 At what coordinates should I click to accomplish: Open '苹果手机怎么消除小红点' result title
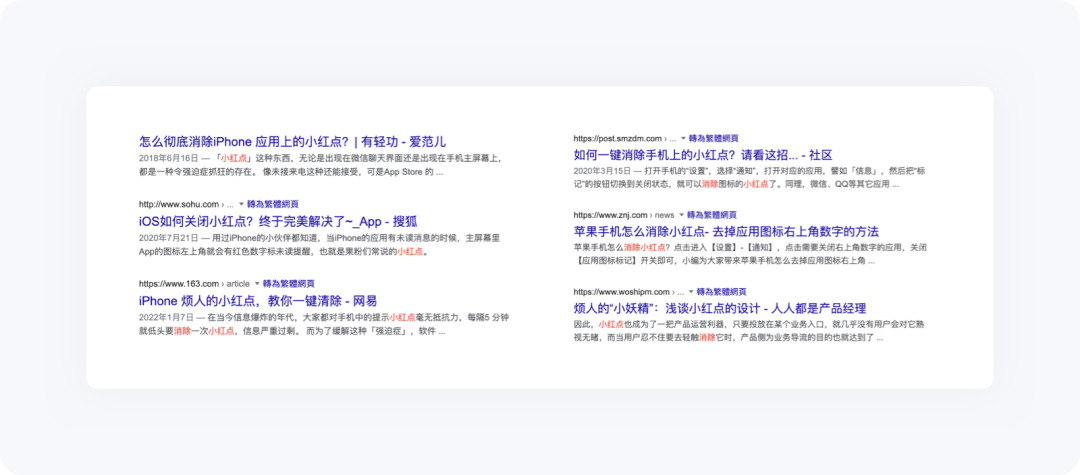tap(726, 231)
